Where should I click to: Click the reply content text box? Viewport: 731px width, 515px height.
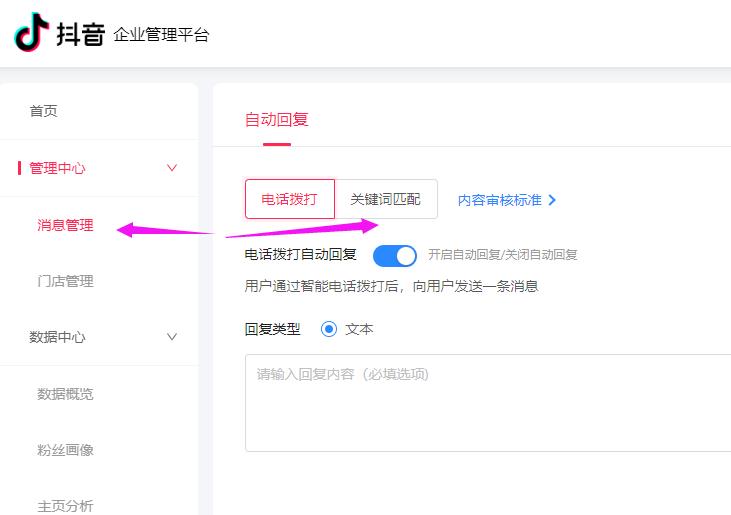coord(487,402)
